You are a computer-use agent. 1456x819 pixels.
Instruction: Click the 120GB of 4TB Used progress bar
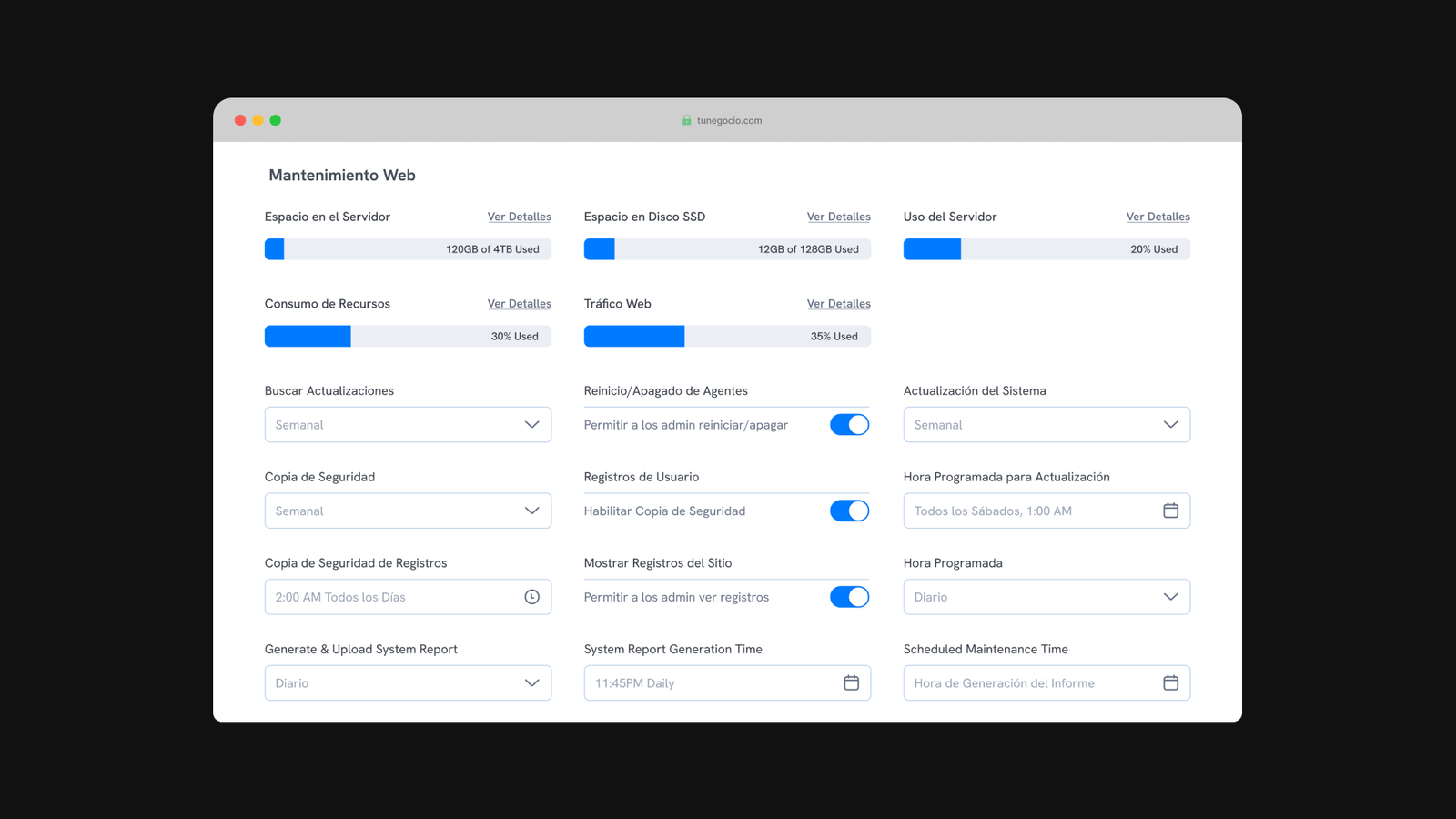408,249
